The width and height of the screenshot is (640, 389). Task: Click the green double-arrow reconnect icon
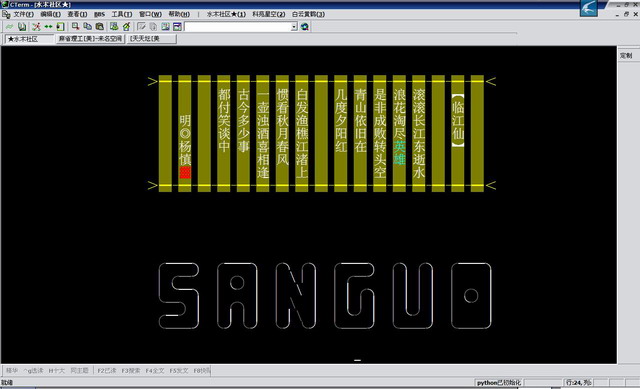[x=48, y=27]
